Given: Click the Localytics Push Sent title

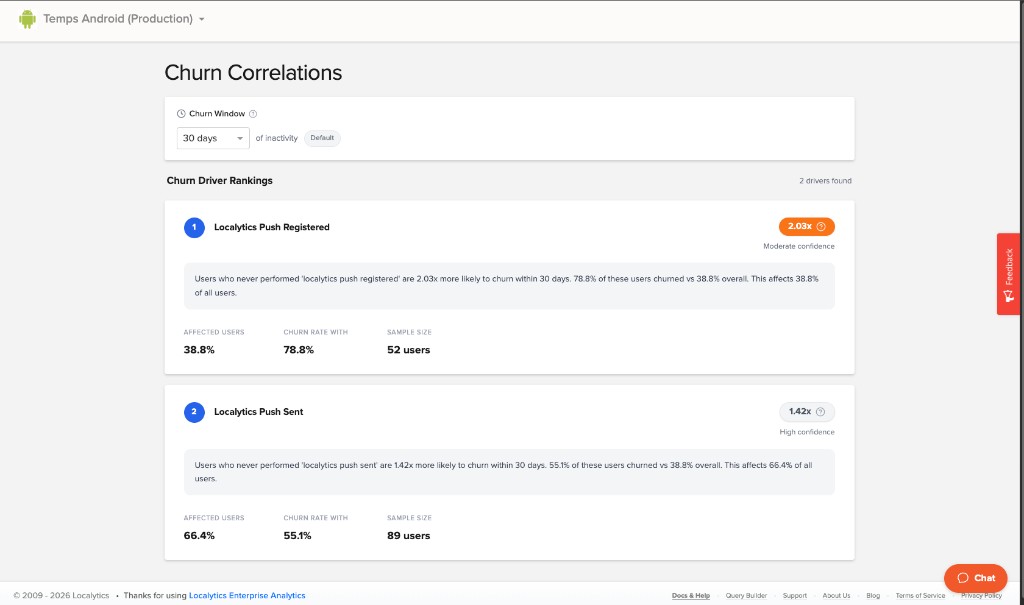Looking at the screenshot, I should tap(259, 412).
